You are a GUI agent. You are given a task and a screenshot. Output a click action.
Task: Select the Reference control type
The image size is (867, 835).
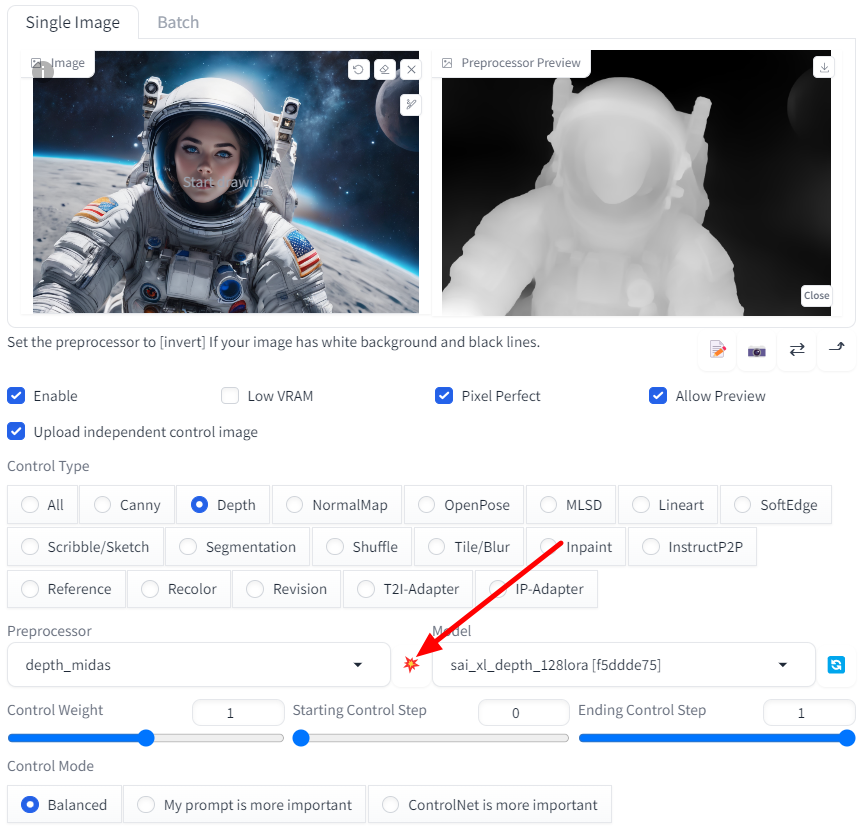66,588
